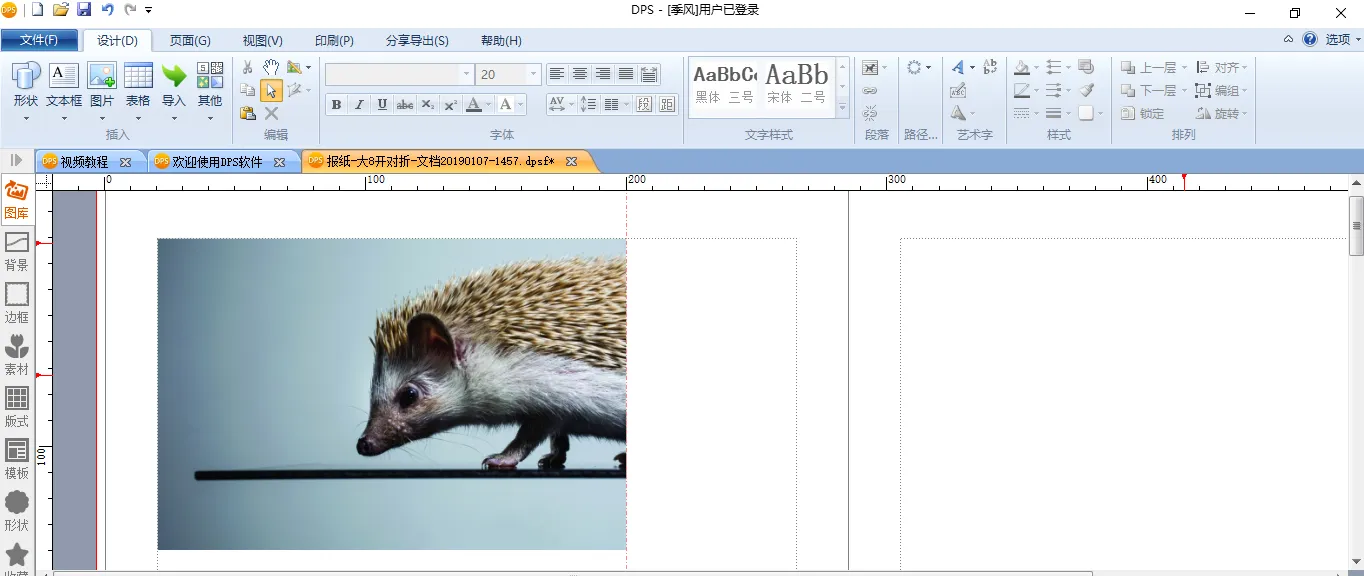The image size is (1364, 576).
Task: Choose the 黑体 三号 text style
Action: [725, 85]
